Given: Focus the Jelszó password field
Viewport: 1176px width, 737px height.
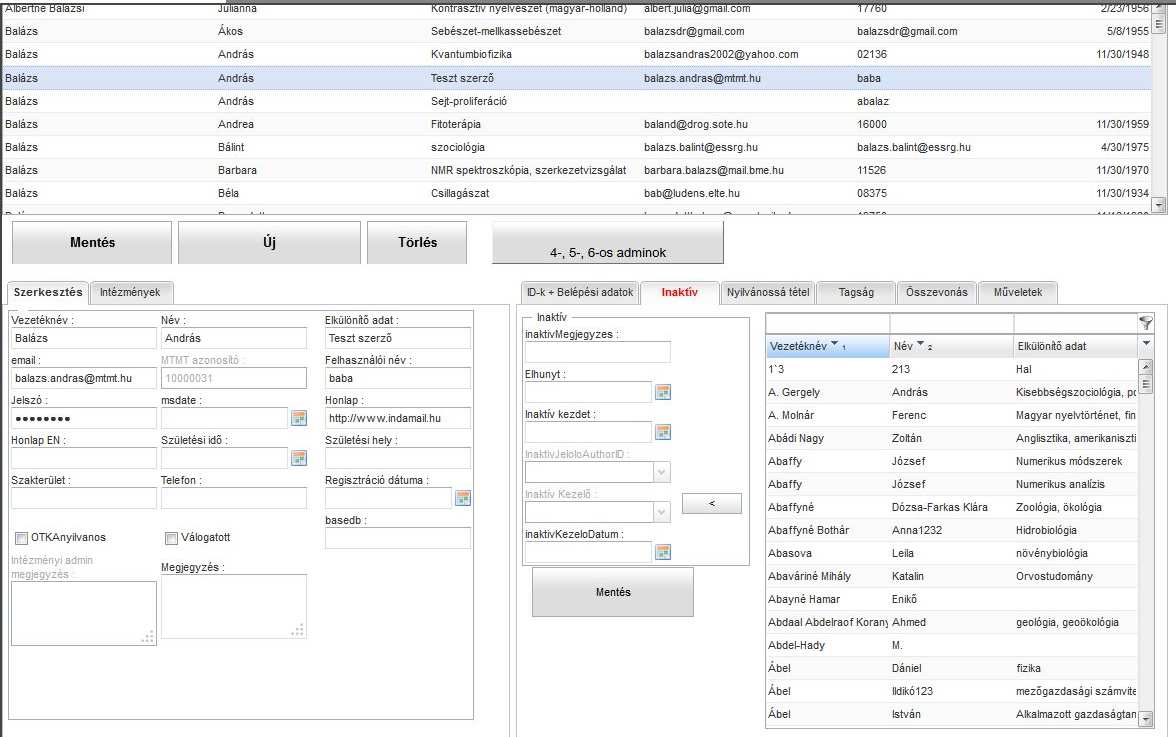Looking at the screenshot, I should click(x=83, y=418).
